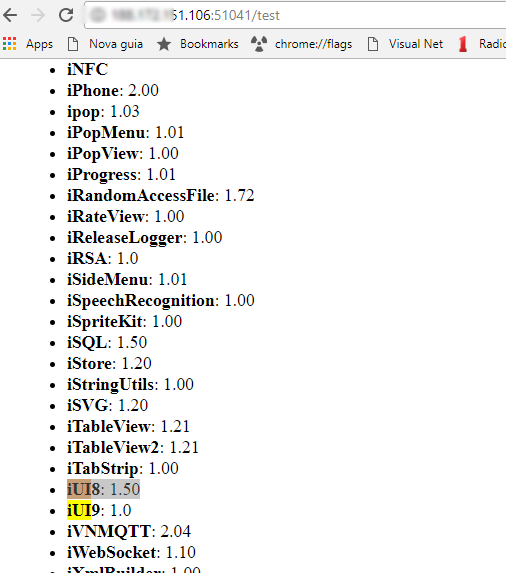
Task: Click the iStore: 1.20 entry
Action: point(109,363)
